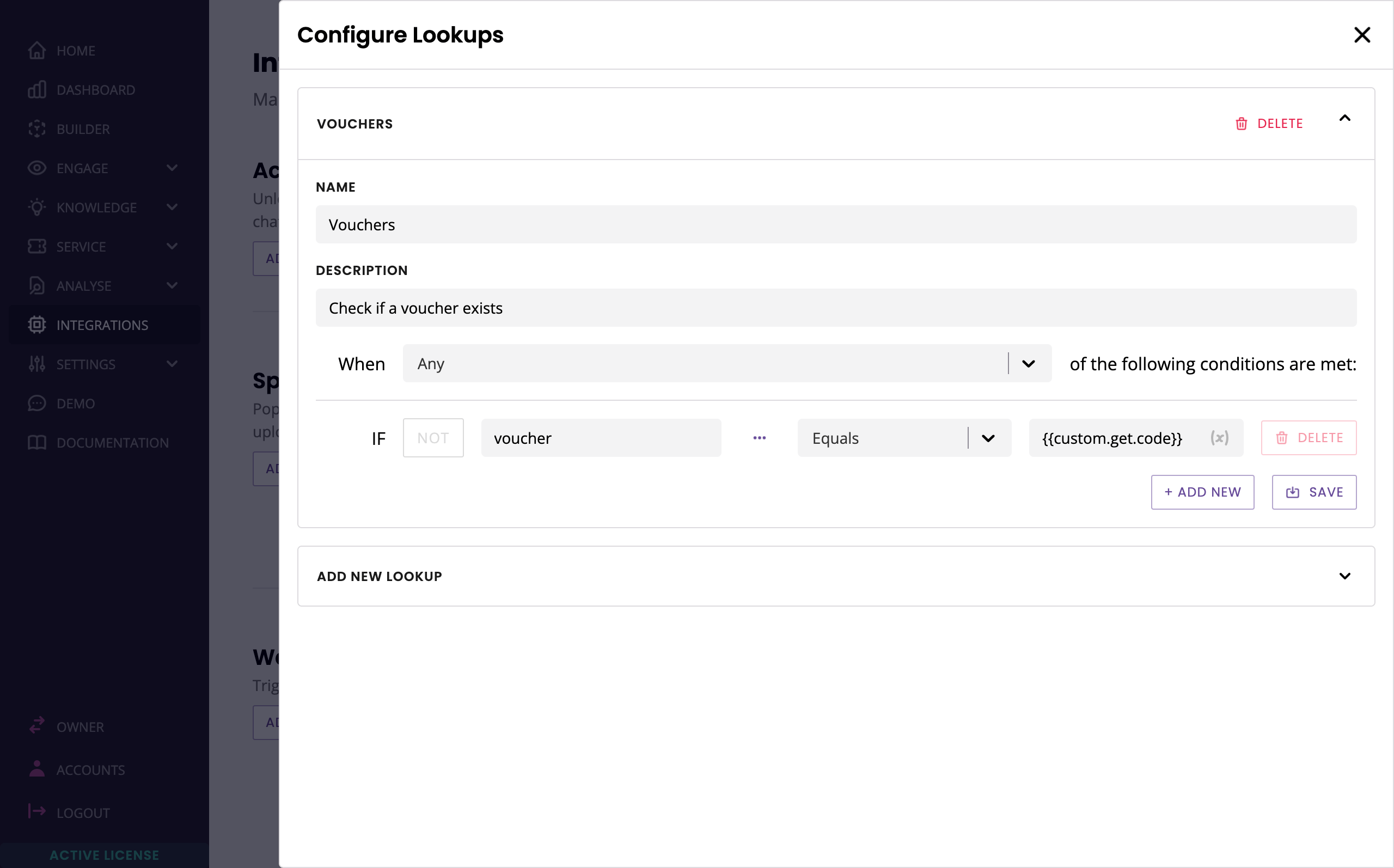
Task: Click the trash icon to delete Vouchers lookup
Action: pos(1242,124)
